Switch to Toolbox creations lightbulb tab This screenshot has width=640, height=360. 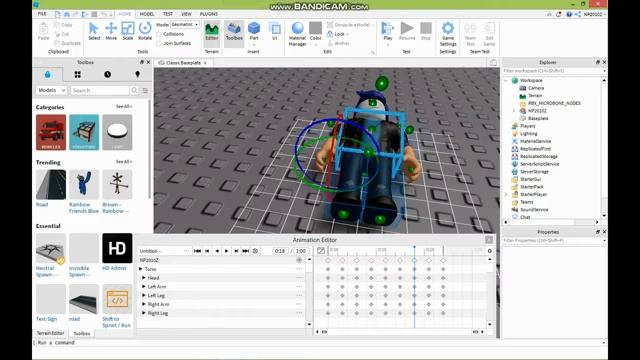coord(138,74)
